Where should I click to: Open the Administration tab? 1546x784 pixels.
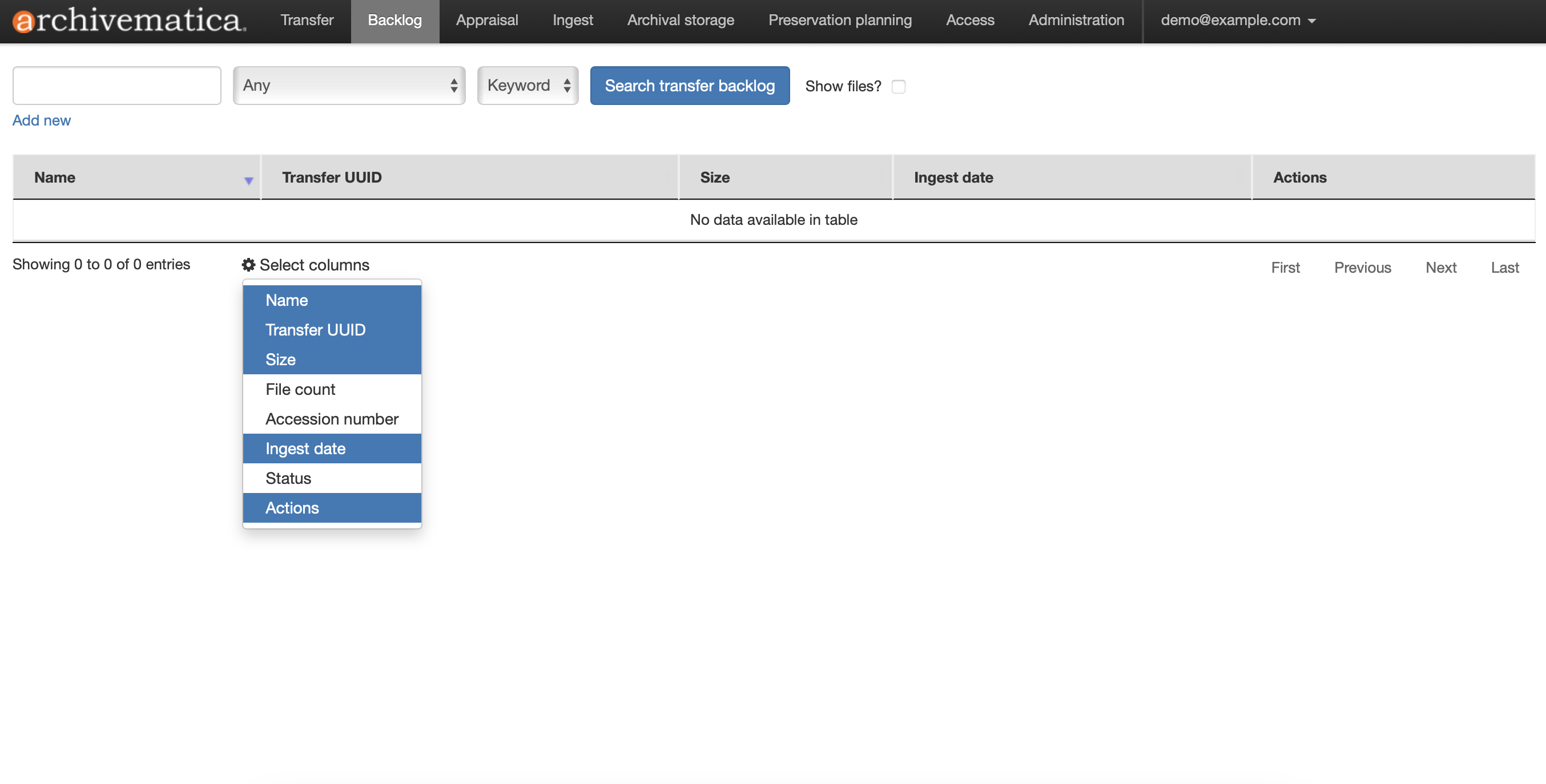pyautogui.click(x=1076, y=21)
